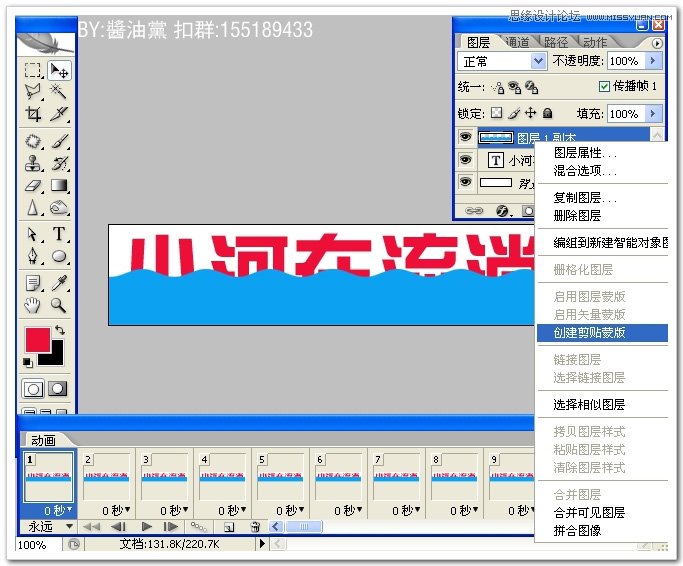Viewport: 683px width, 566px height.
Task: Open frame 2 delay time dropdown
Action: click(116, 510)
